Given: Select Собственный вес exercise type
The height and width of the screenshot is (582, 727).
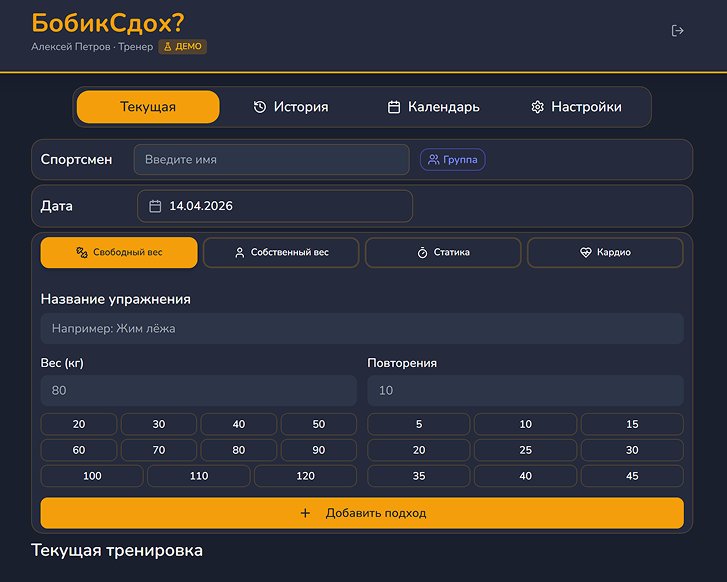Looking at the screenshot, I should click(281, 252).
